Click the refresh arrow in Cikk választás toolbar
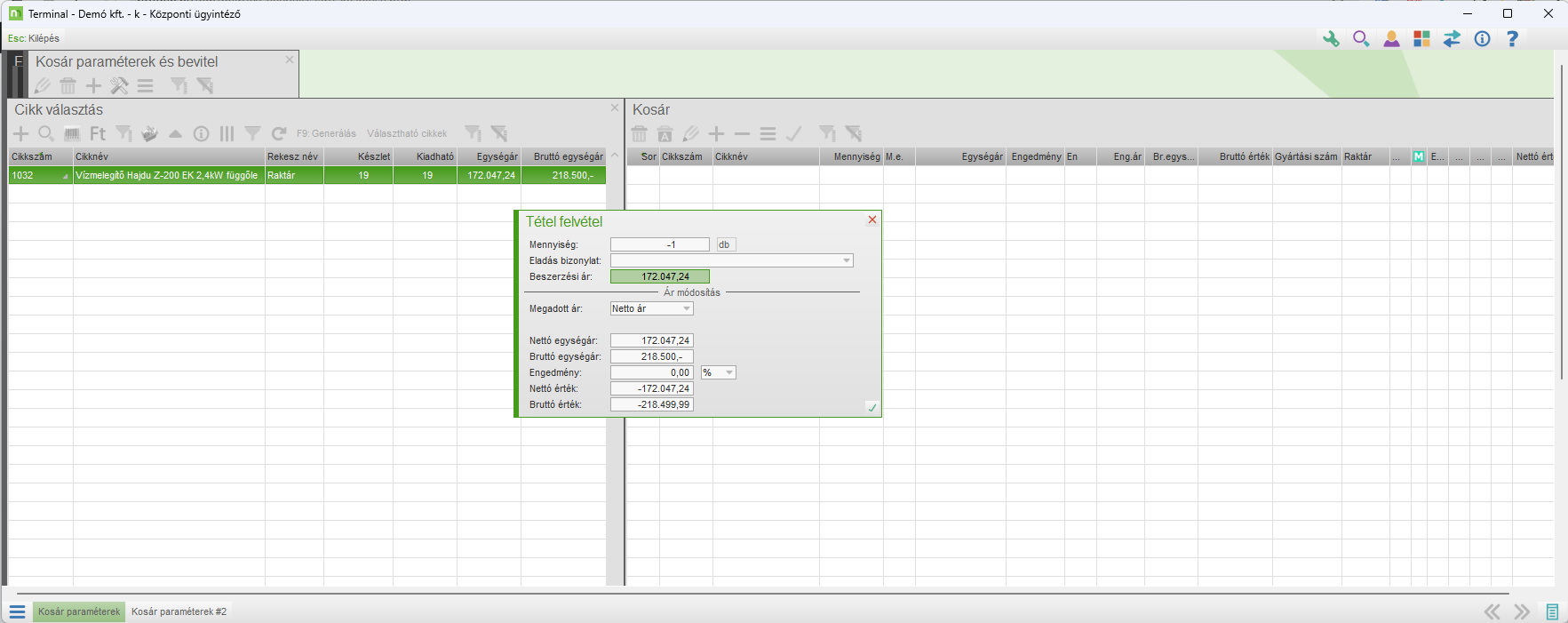Viewport: 1568px width, 623px height. (279, 134)
